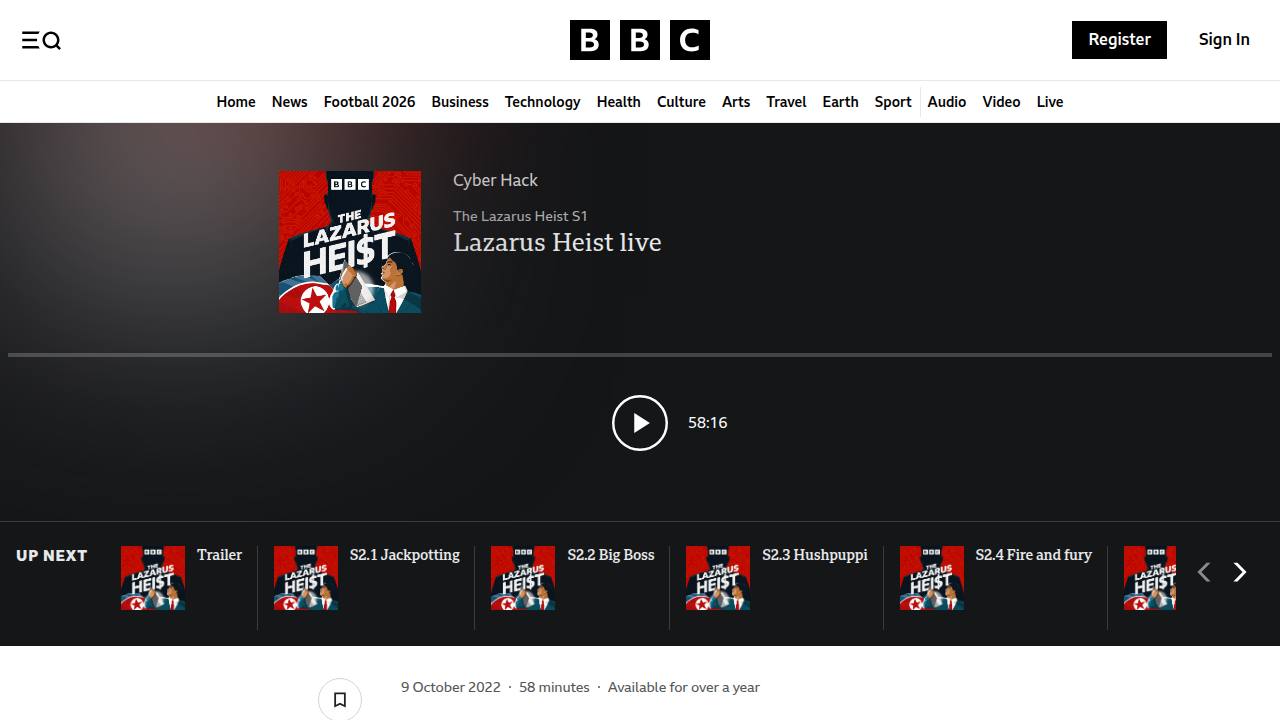The image size is (1280, 720).
Task: Open the Technology section
Action: coord(542,102)
